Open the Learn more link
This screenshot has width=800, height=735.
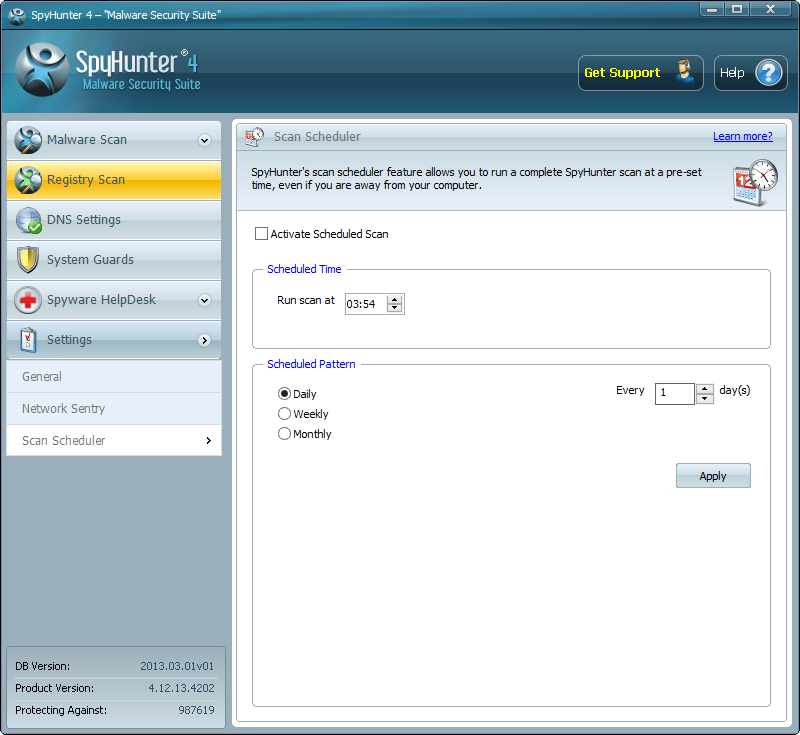(742, 136)
